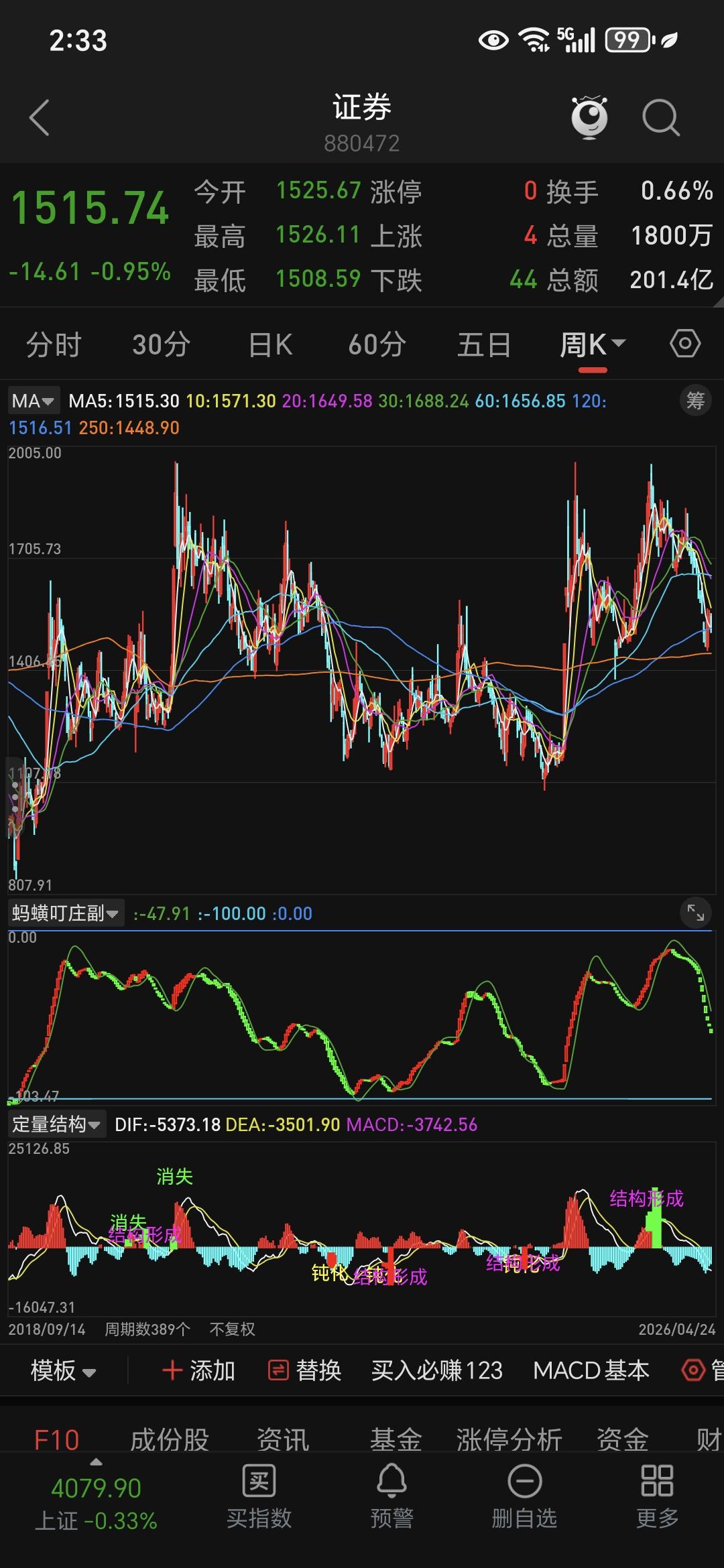The image size is (724, 1568).
Task: Tap the vertical dotted drag handle left of chart
Action: [x=15, y=796]
